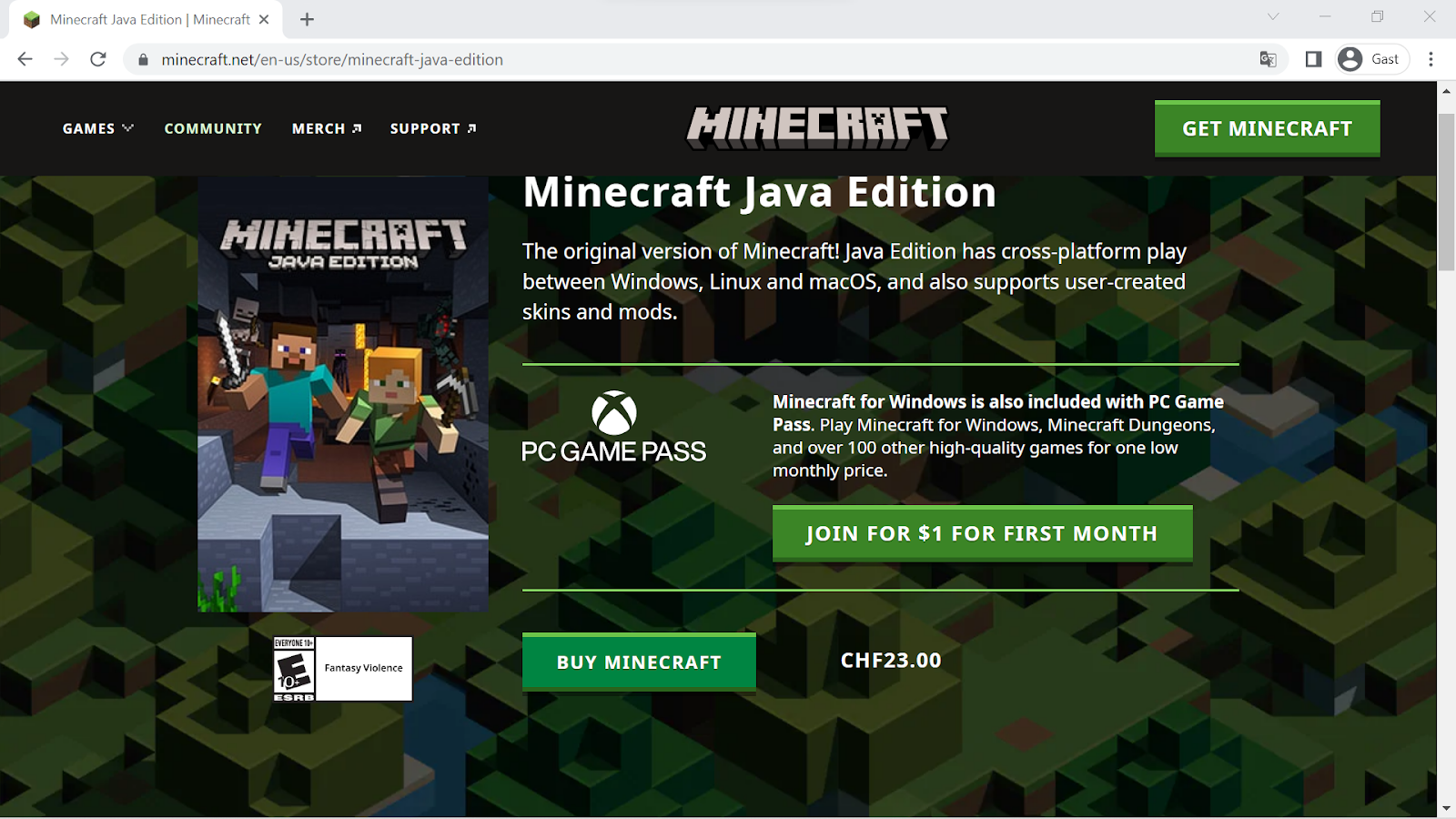Open Chrome's three-dot menu
Image resolution: width=1456 pixels, height=819 pixels.
tap(1431, 59)
